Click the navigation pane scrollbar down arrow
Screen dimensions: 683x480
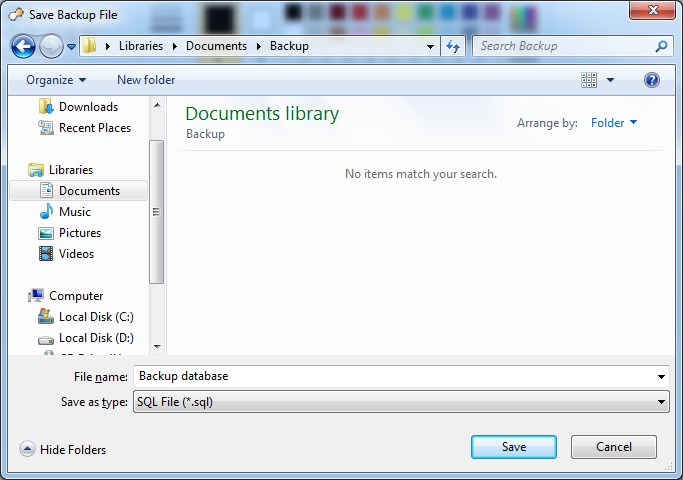(x=157, y=346)
